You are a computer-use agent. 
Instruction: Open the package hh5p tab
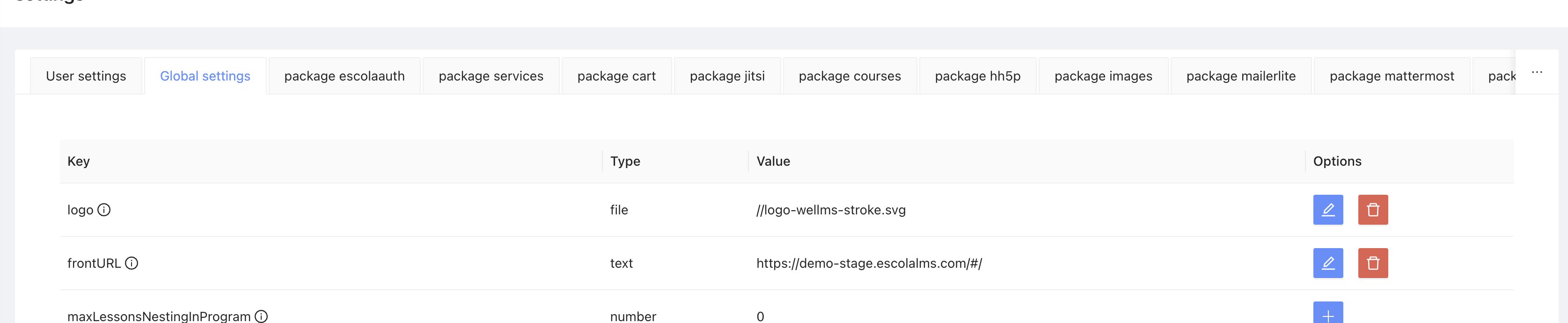click(977, 75)
